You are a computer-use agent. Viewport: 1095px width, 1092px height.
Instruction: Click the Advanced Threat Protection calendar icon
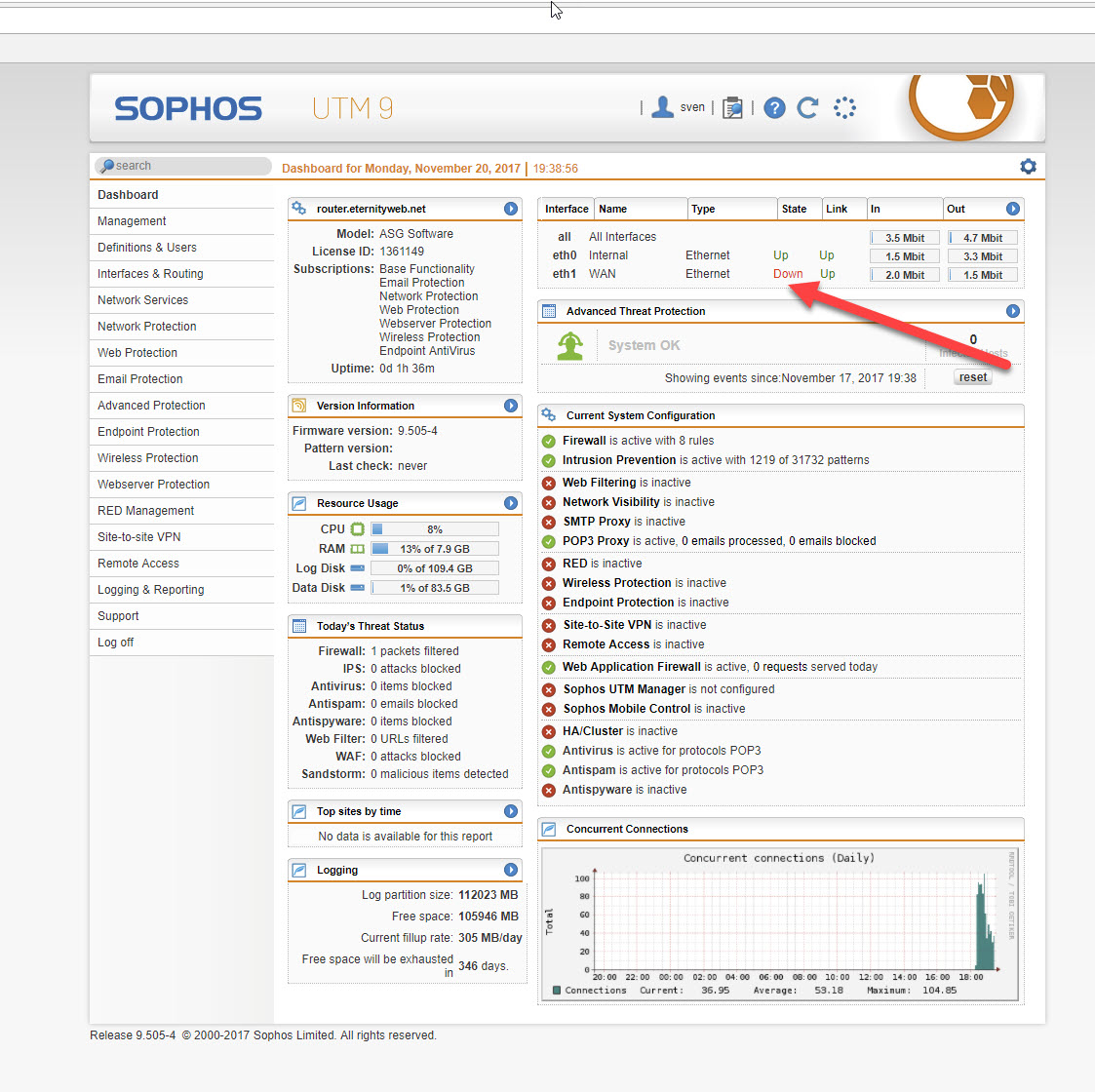(549, 311)
